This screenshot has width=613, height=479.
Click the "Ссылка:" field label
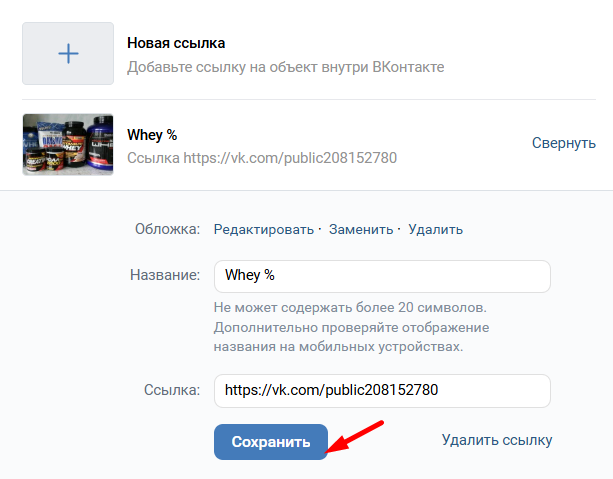click(x=173, y=390)
